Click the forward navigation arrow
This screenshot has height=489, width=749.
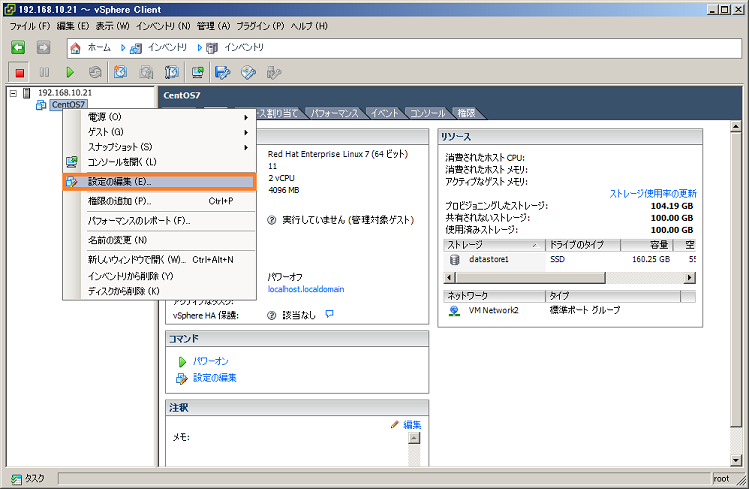click(43, 47)
